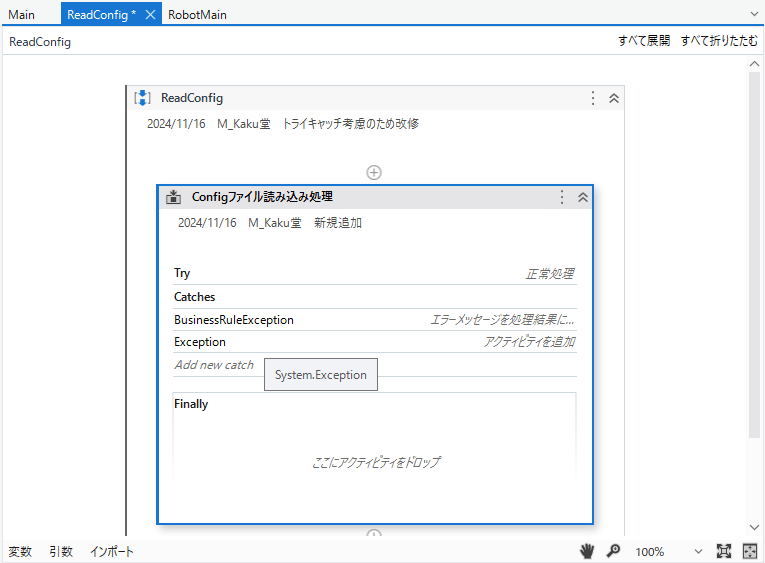Collapse the ReadConfig sequence
The height and width of the screenshot is (563, 765).
pos(614,98)
